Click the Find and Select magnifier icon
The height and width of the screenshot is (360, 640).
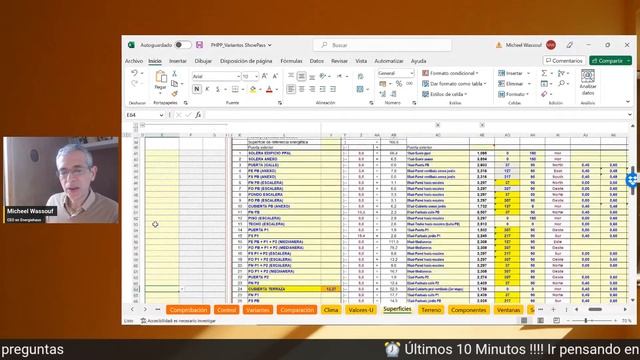pos(562,83)
